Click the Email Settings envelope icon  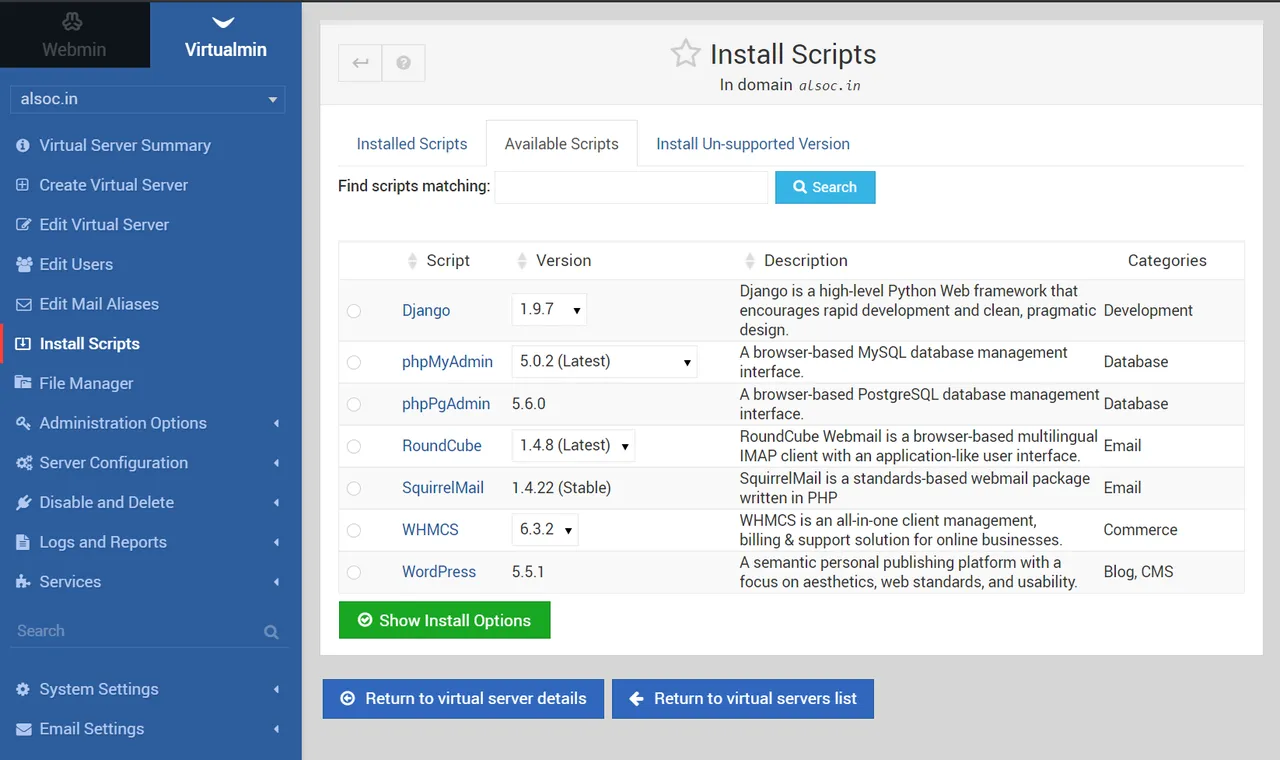(23, 729)
